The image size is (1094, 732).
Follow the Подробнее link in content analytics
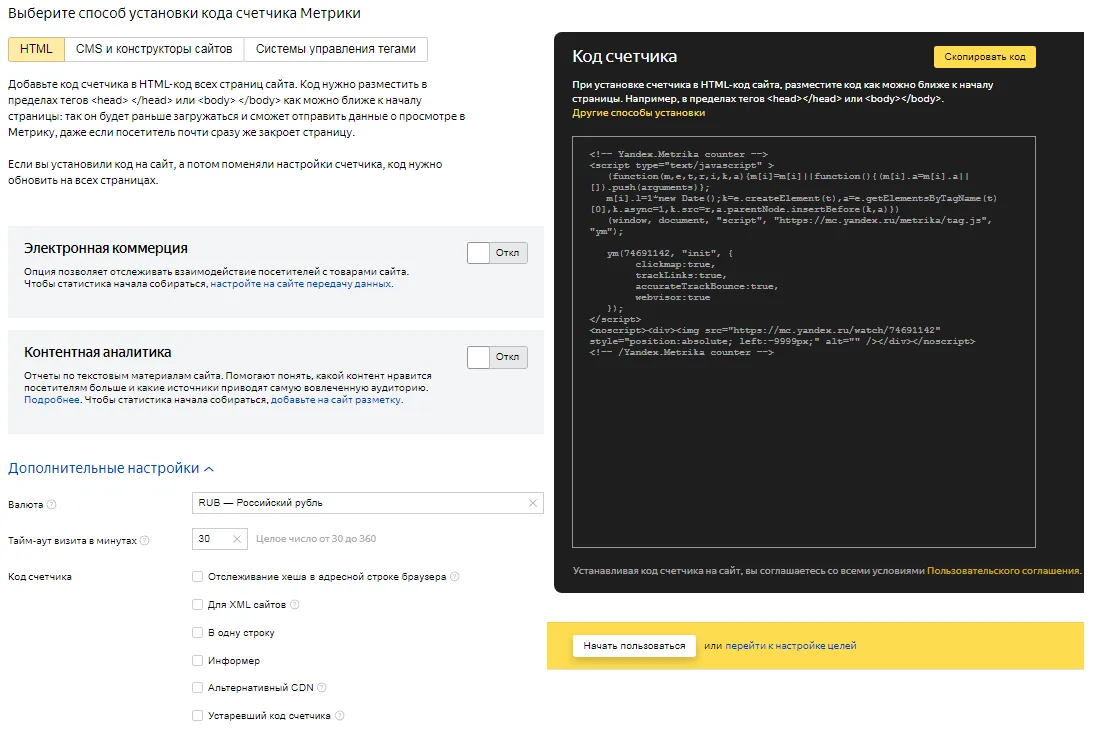pyautogui.click(x=52, y=400)
